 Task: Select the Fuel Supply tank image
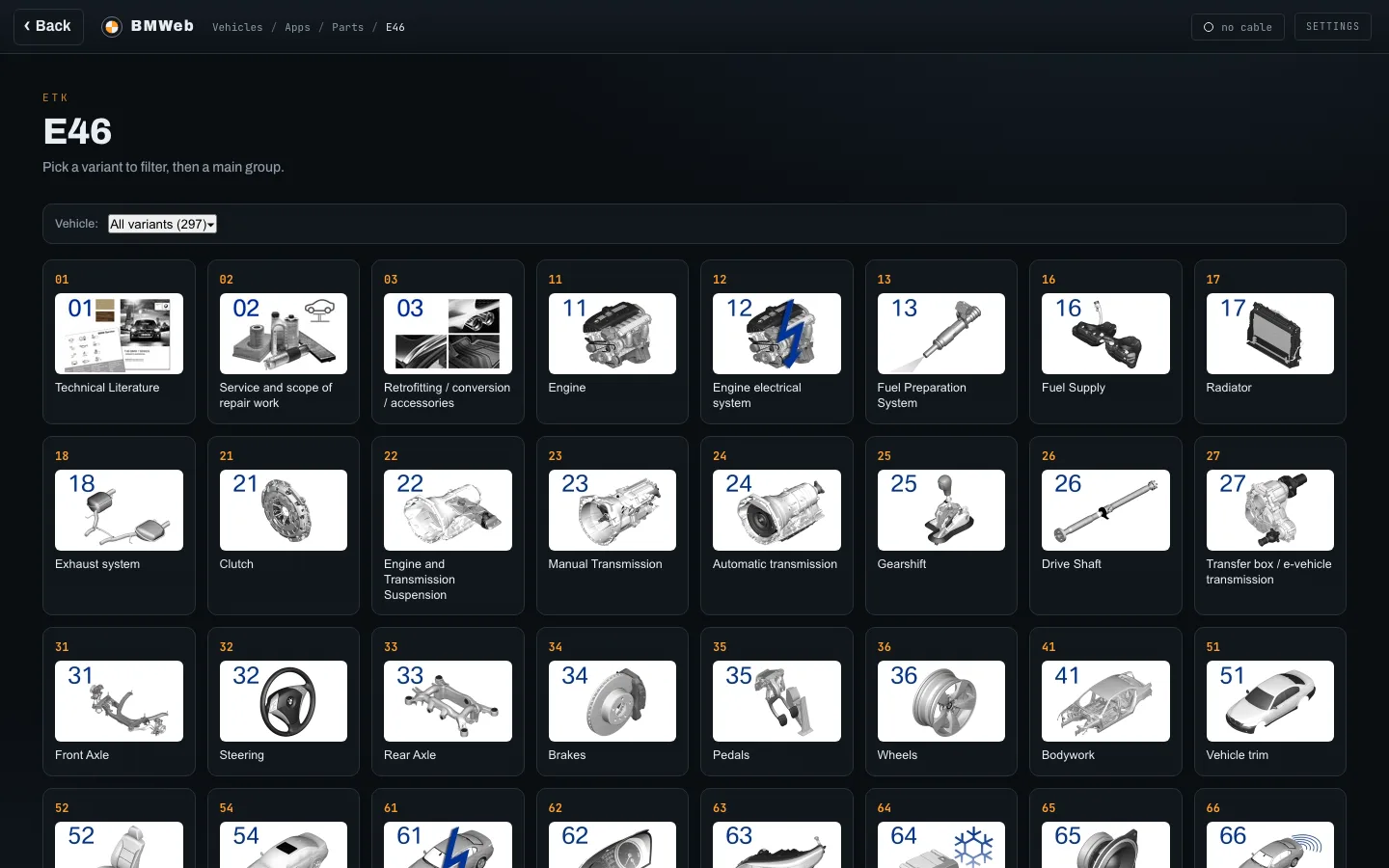pyautogui.click(x=1105, y=334)
